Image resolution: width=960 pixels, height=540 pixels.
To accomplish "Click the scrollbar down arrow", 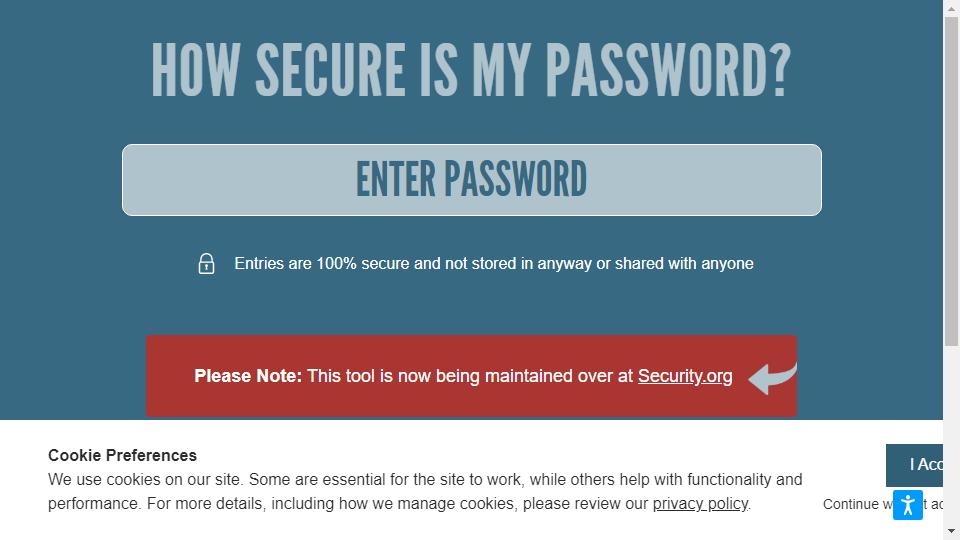I will point(951,531).
